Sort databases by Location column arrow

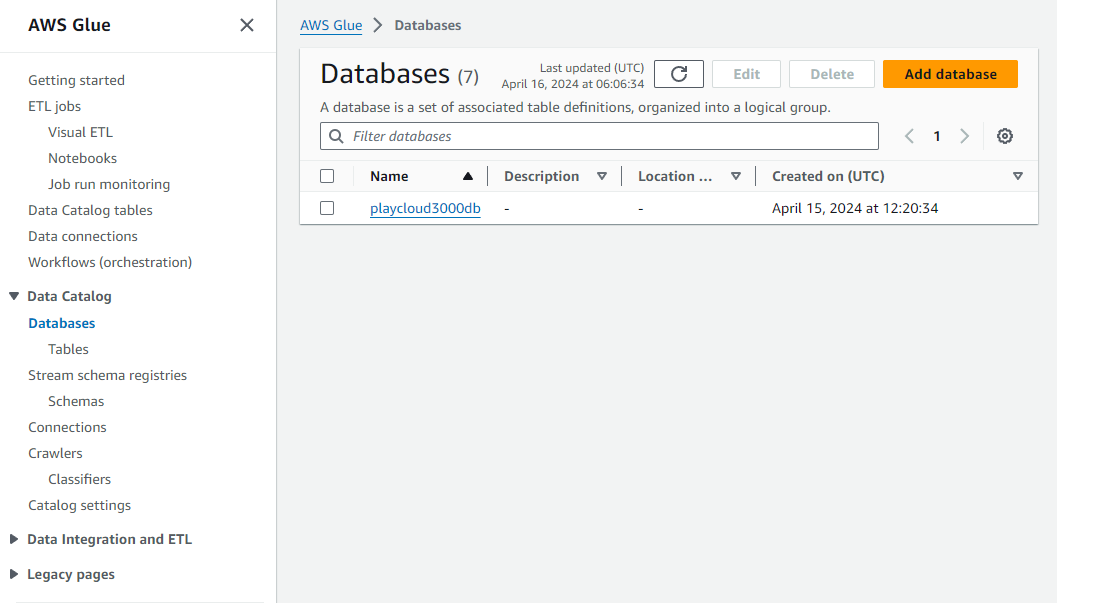[x=736, y=177]
